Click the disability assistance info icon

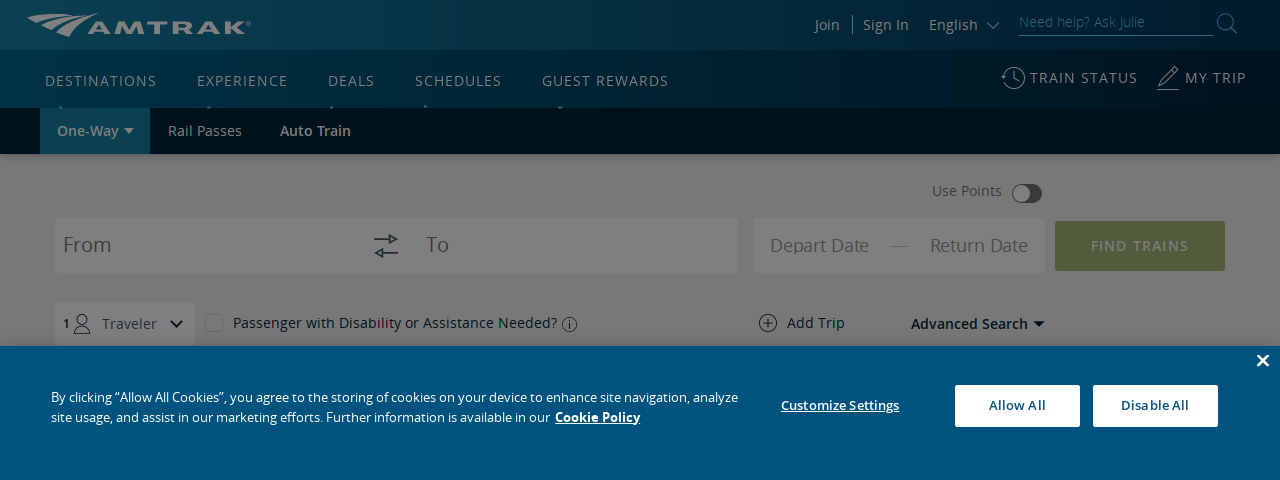(x=570, y=324)
